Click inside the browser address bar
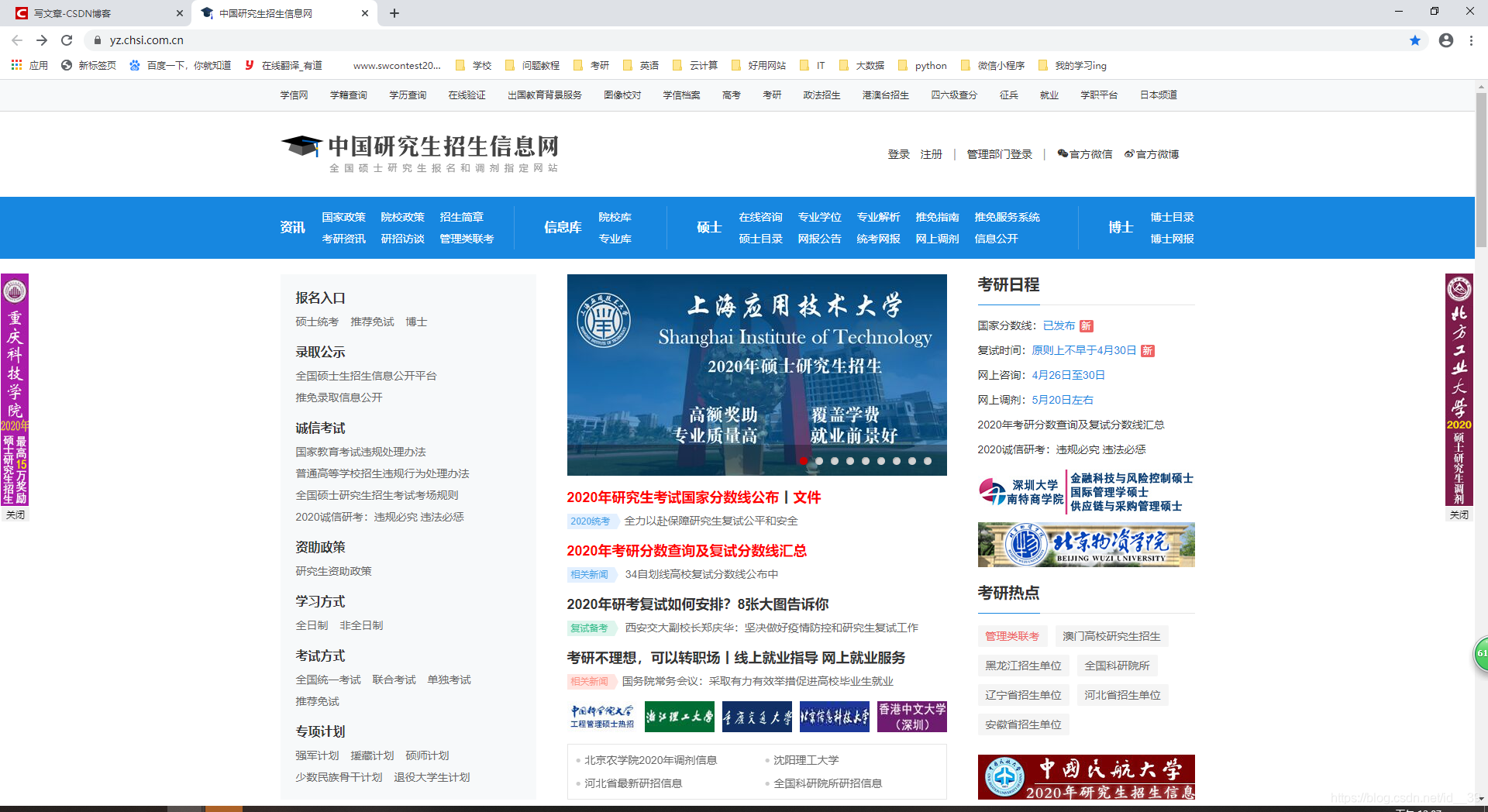1488x812 pixels. (x=310, y=40)
